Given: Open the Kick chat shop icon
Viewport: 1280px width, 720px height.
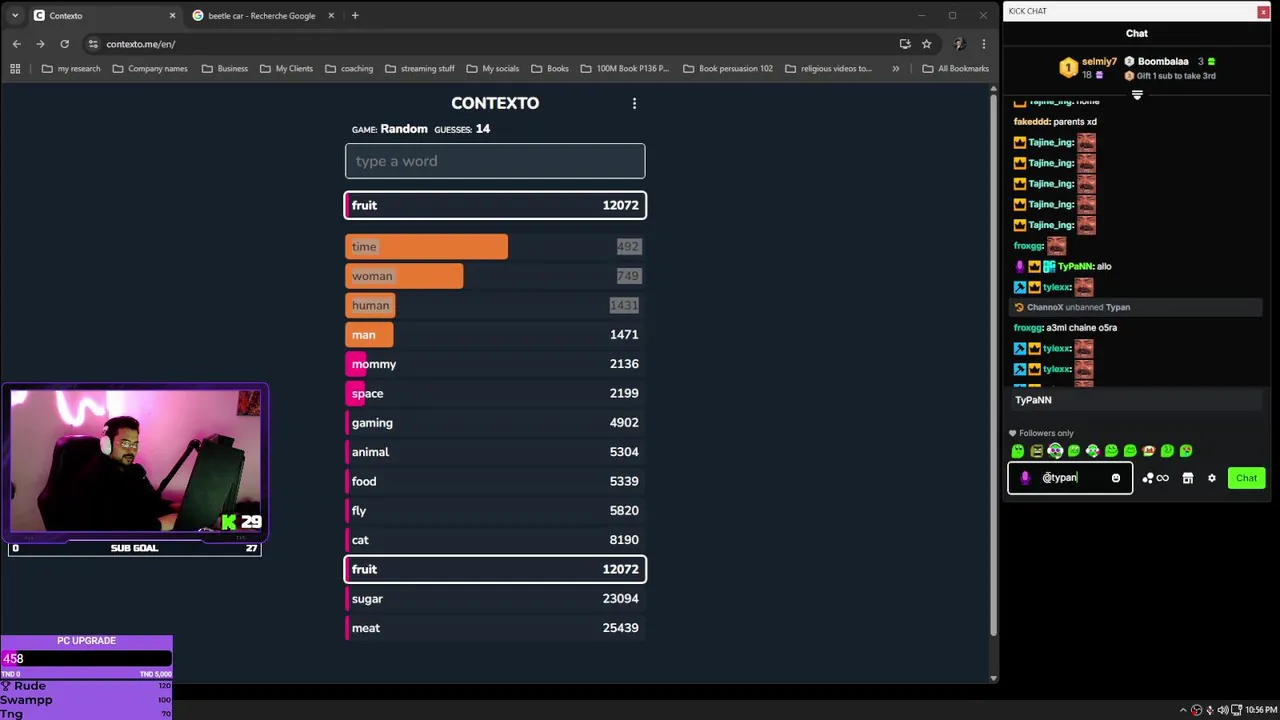Looking at the screenshot, I should 1188,478.
